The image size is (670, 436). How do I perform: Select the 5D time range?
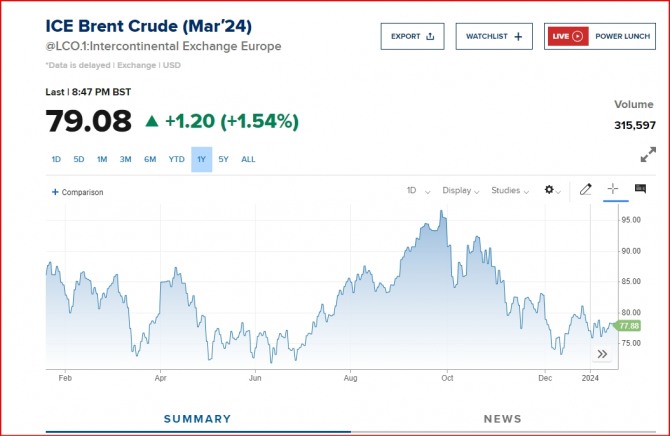point(79,159)
